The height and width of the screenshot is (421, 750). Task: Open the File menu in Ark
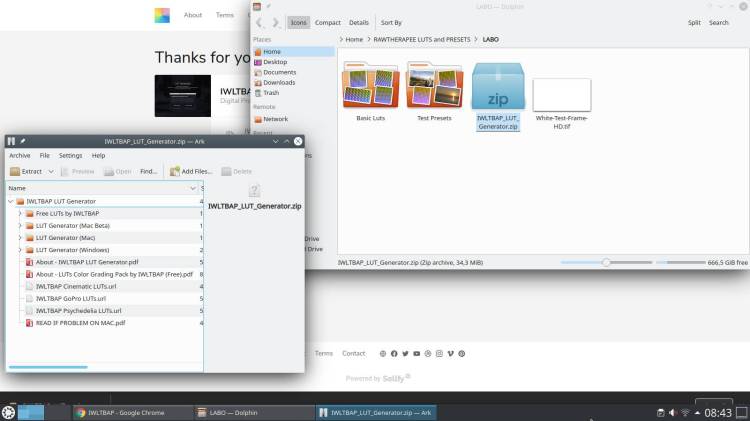tap(44, 155)
